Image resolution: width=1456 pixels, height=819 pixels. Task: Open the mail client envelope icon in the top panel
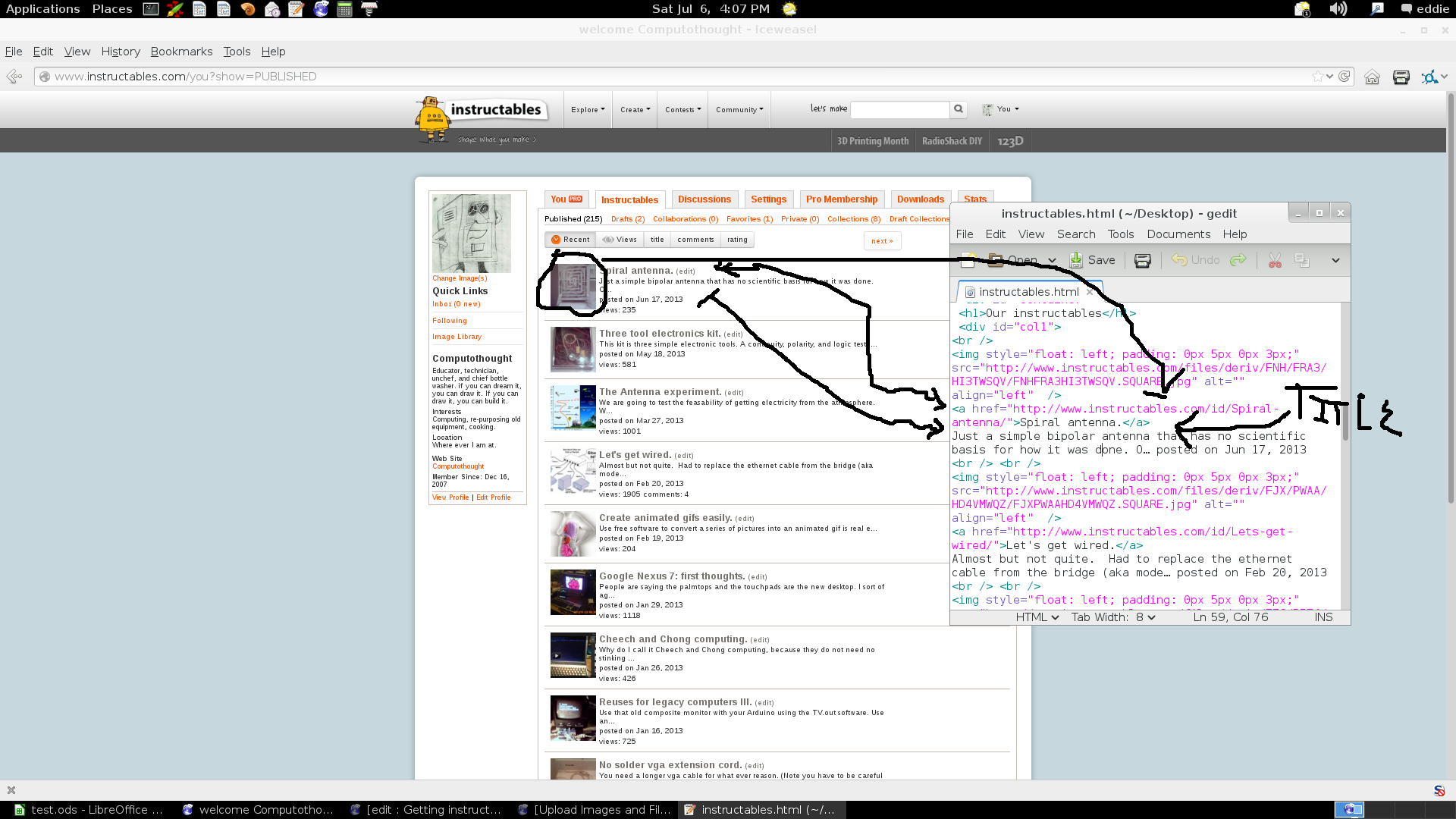click(272, 9)
